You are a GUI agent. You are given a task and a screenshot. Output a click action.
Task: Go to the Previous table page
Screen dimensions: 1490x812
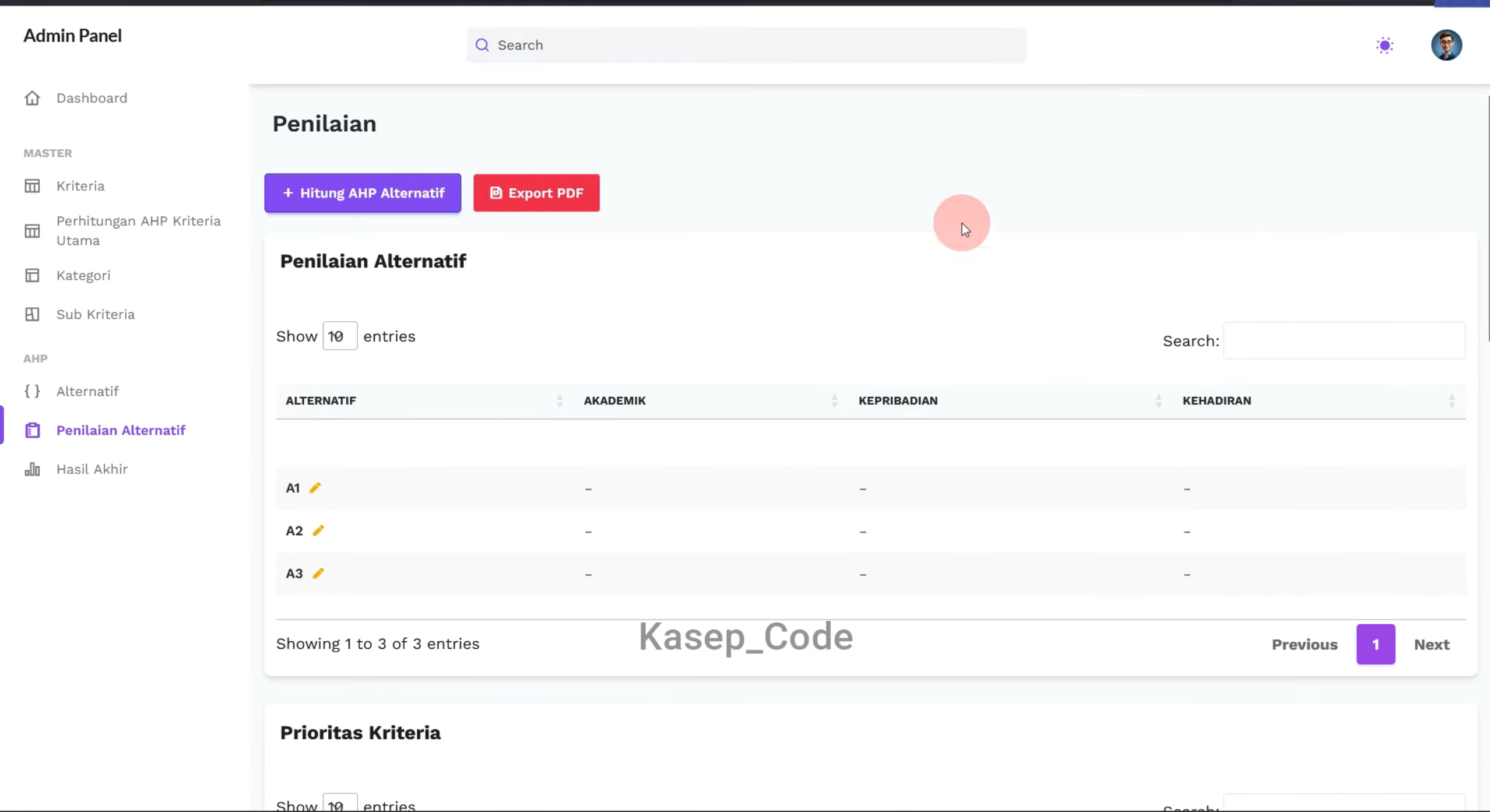tap(1305, 644)
